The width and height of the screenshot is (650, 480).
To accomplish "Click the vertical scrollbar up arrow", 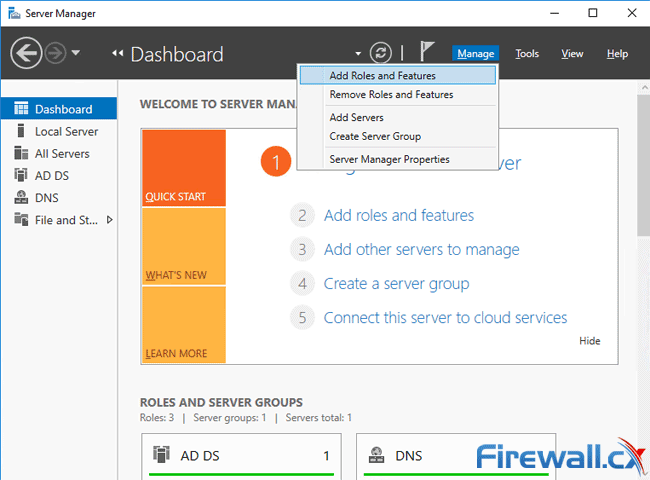I will tap(644, 88).
